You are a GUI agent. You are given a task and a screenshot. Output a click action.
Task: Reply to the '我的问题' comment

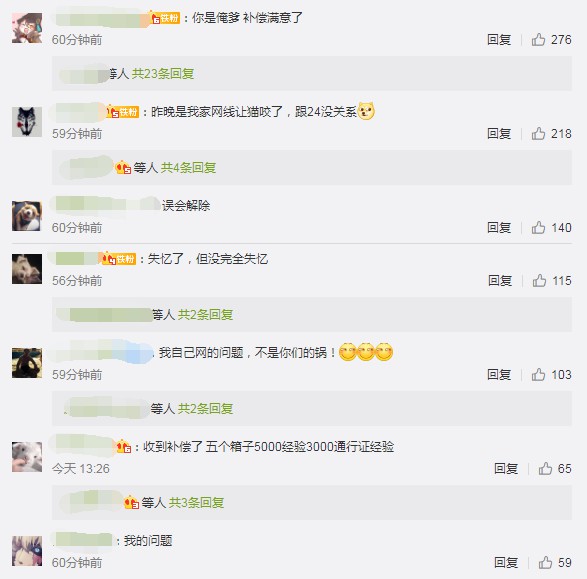coord(506,563)
